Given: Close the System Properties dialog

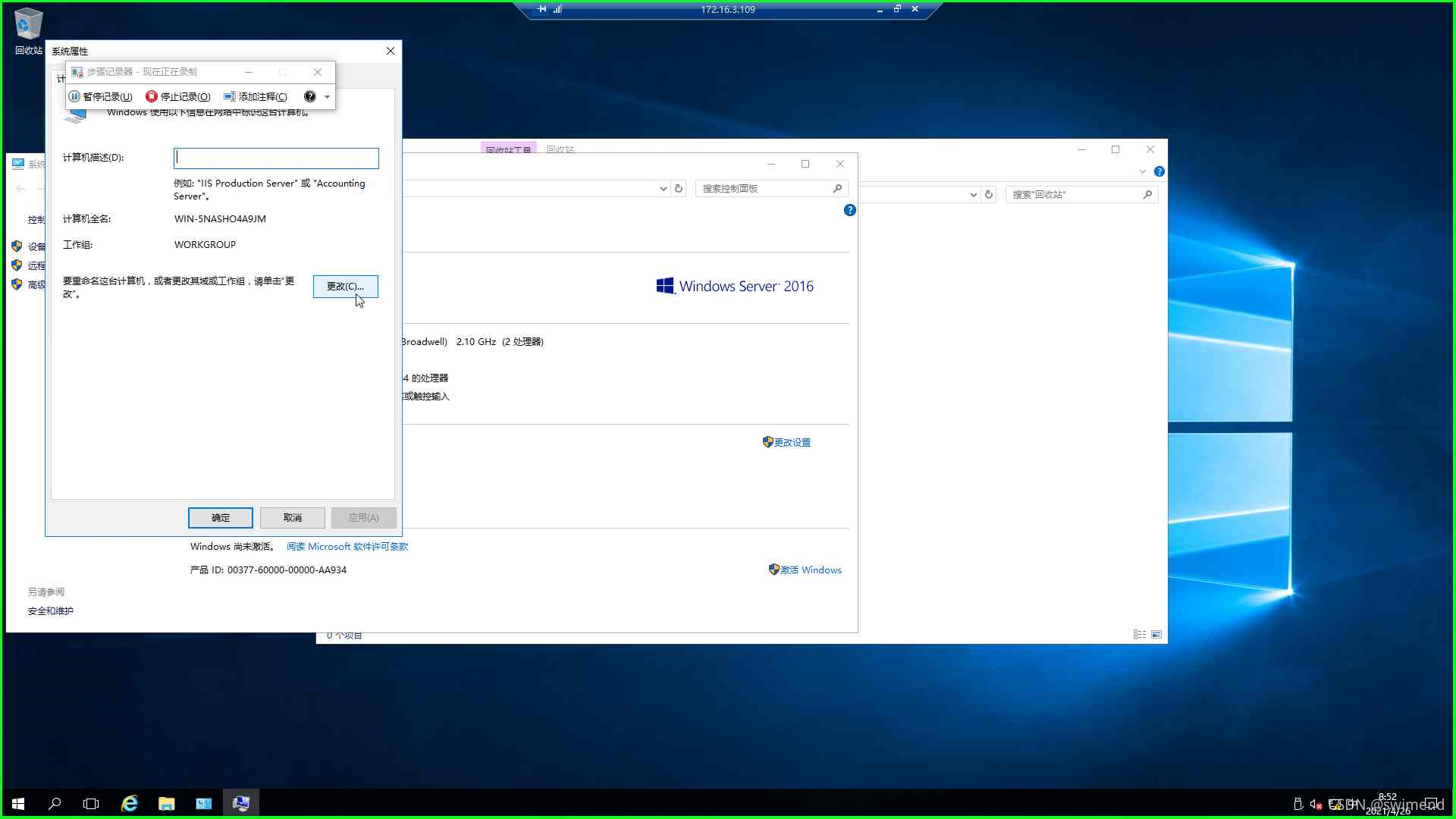Looking at the screenshot, I should [391, 51].
